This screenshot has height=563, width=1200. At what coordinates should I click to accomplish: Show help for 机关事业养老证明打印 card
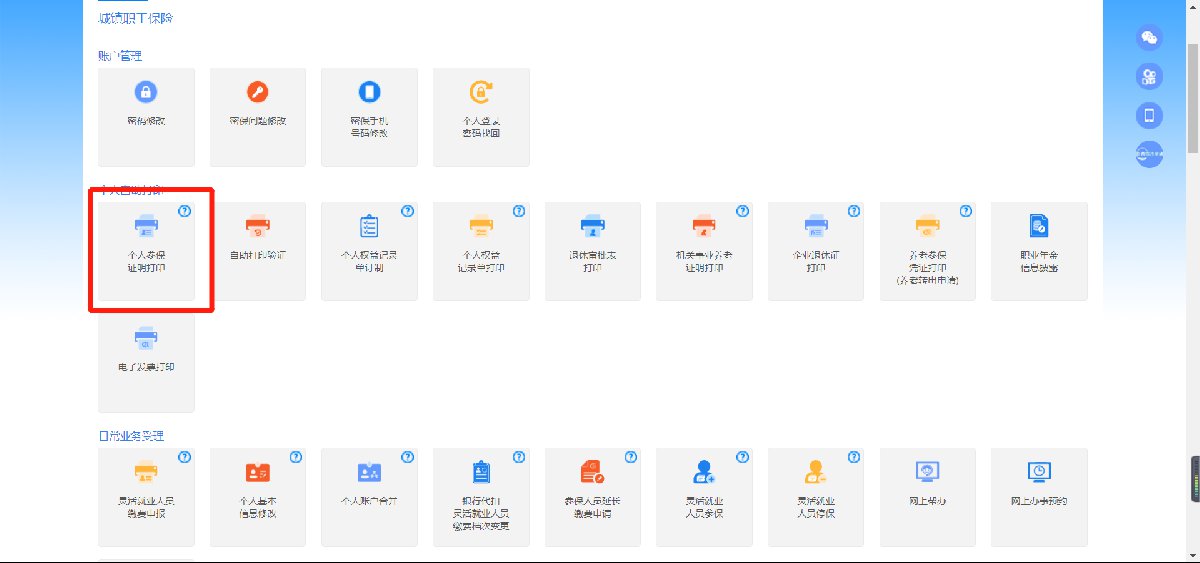pyautogui.click(x=742, y=211)
